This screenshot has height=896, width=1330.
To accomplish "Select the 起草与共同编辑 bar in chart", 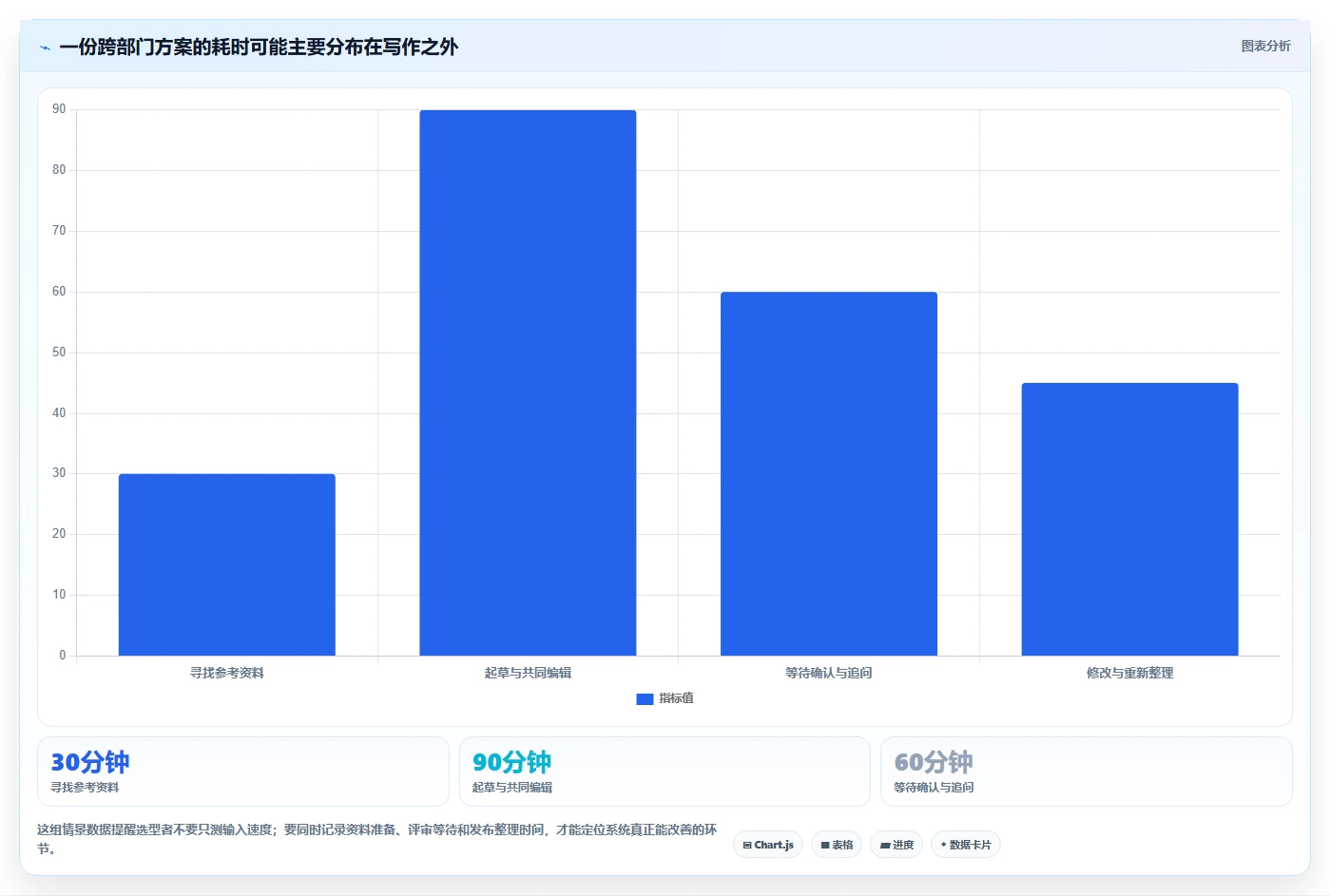I will tap(528, 383).
